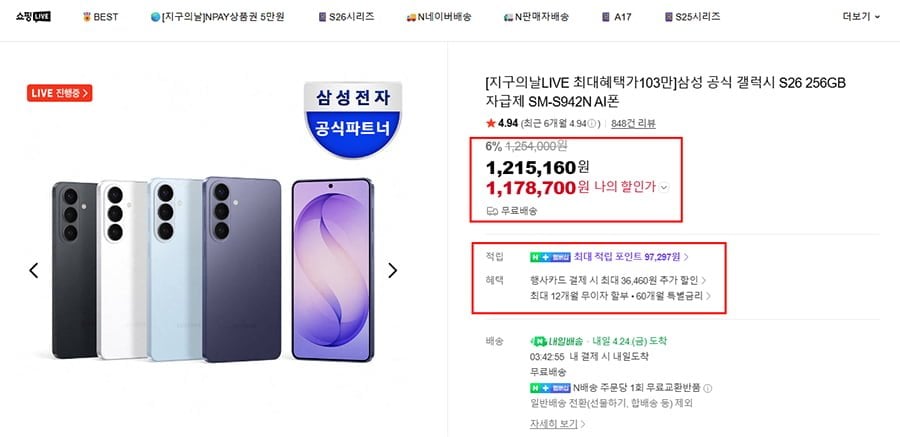Click the info icon beside the 4.94 rating
900x437 pixels.
(x=593, y=124)
